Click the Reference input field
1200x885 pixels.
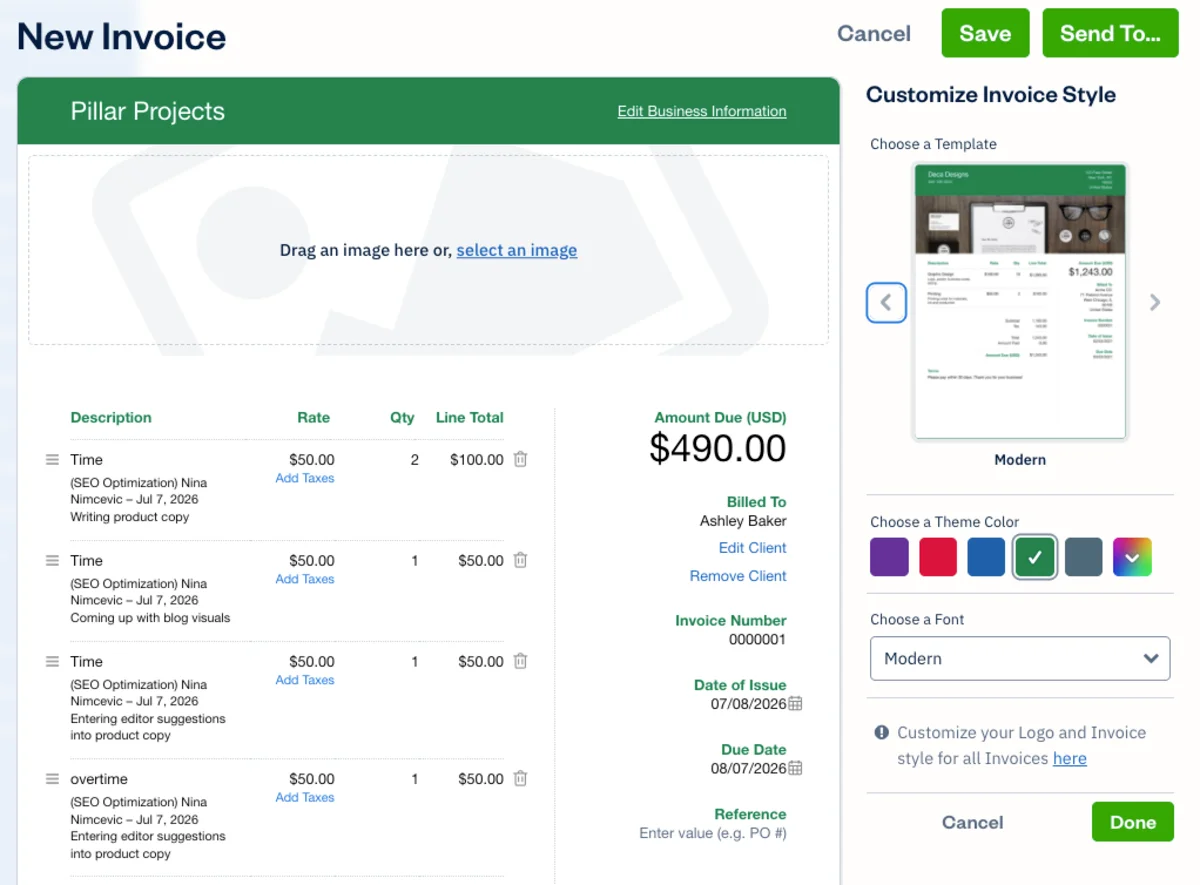[713, 833]
